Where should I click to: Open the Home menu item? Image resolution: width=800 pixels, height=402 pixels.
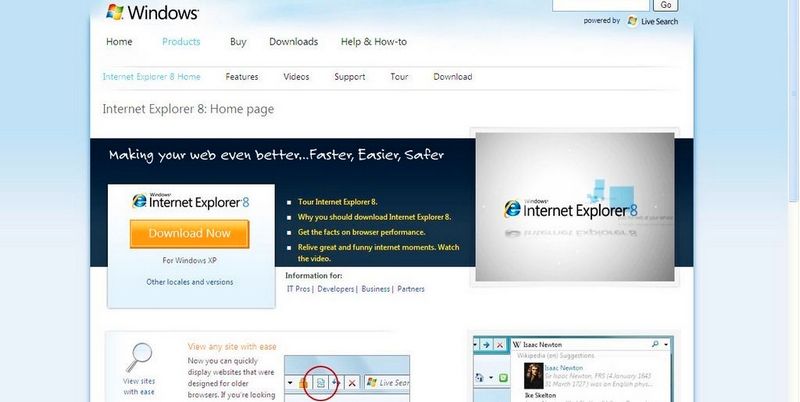[x=119, y=42]
